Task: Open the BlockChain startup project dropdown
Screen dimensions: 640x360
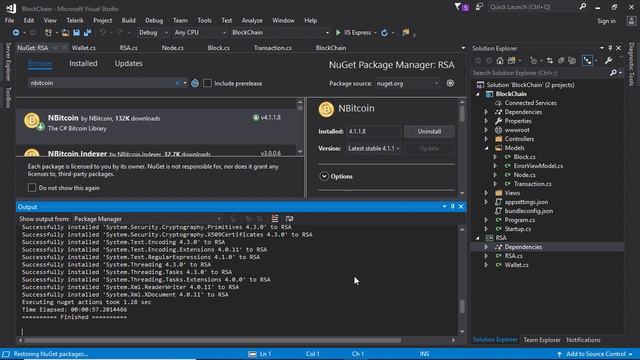Action: tap(280, 33)
